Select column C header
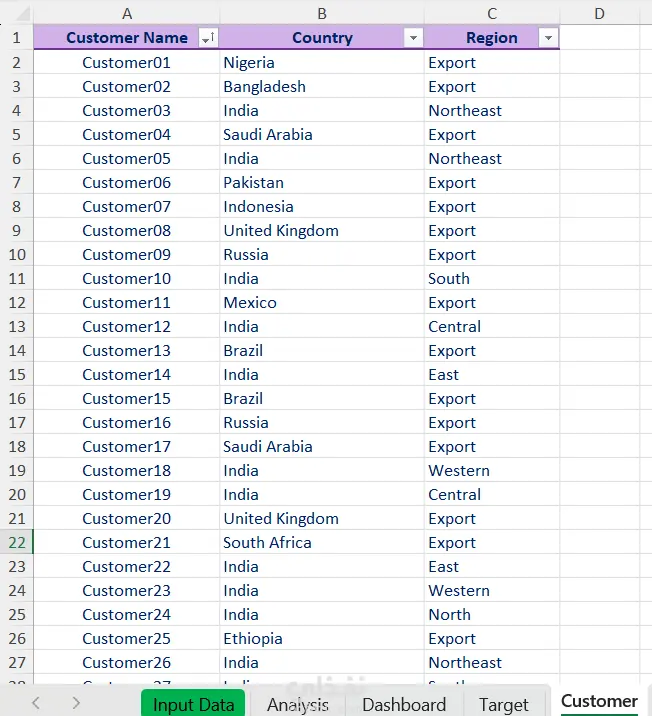 492,13
